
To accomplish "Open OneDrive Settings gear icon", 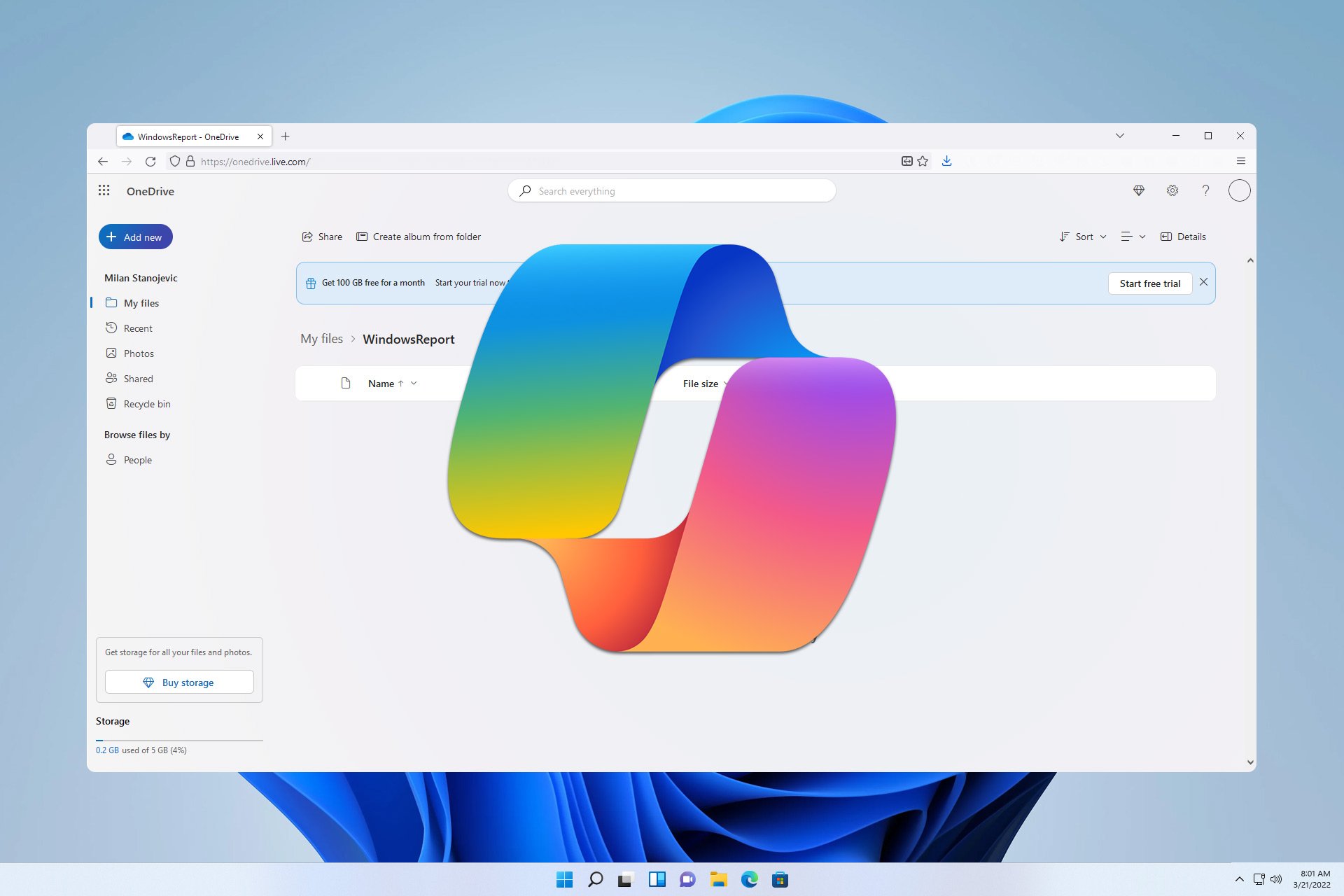I will click(1172, 190).
